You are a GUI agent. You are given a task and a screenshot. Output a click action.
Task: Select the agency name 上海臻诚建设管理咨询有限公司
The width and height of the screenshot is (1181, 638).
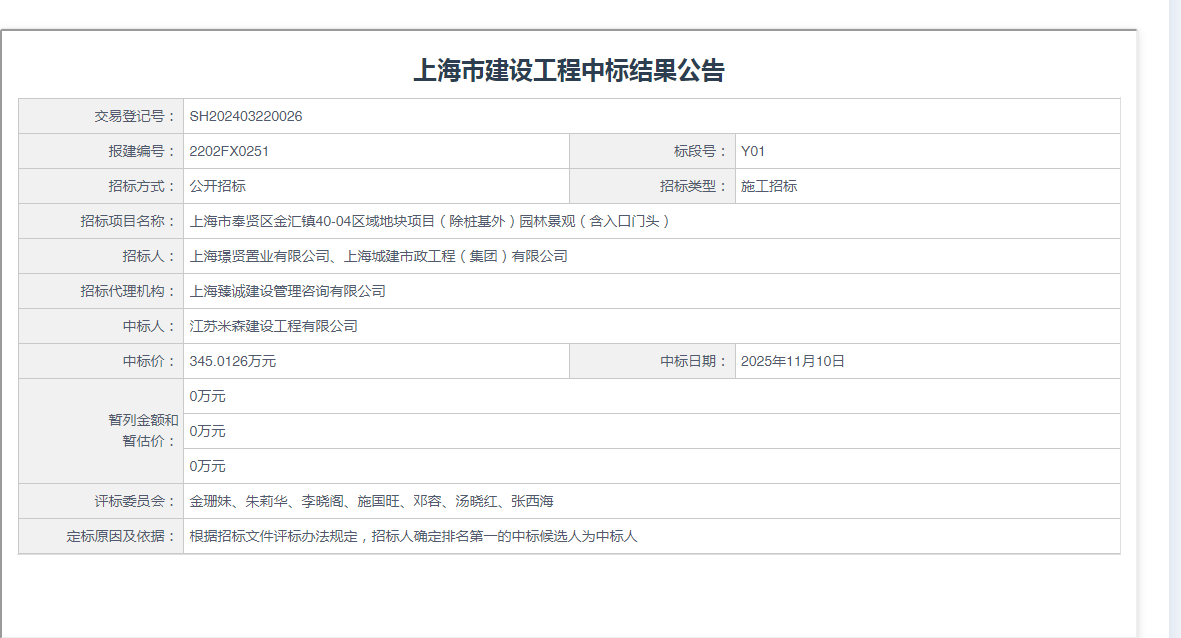288,291
